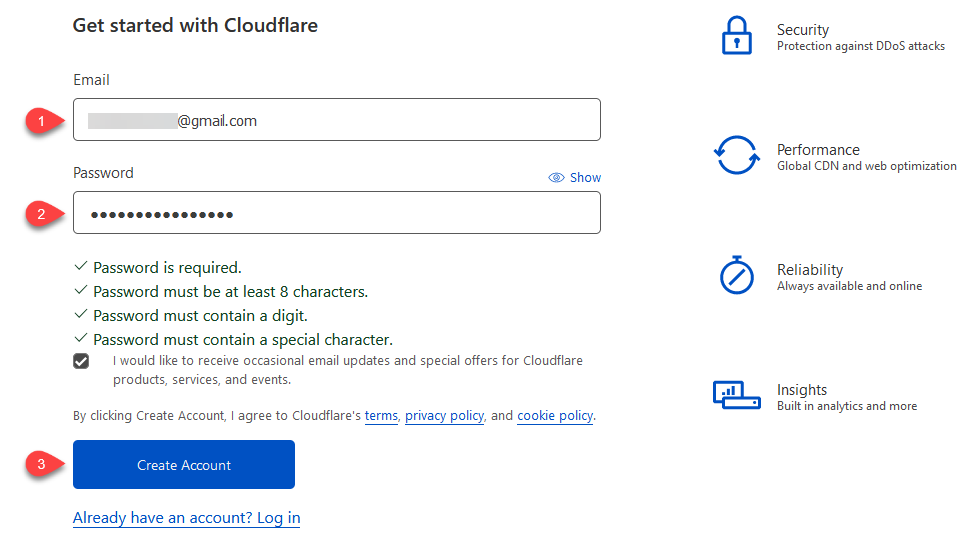Viewport: 977px width, 549px height.
Task: Click 'Password must contain a special character.' text
Action: 243,340
